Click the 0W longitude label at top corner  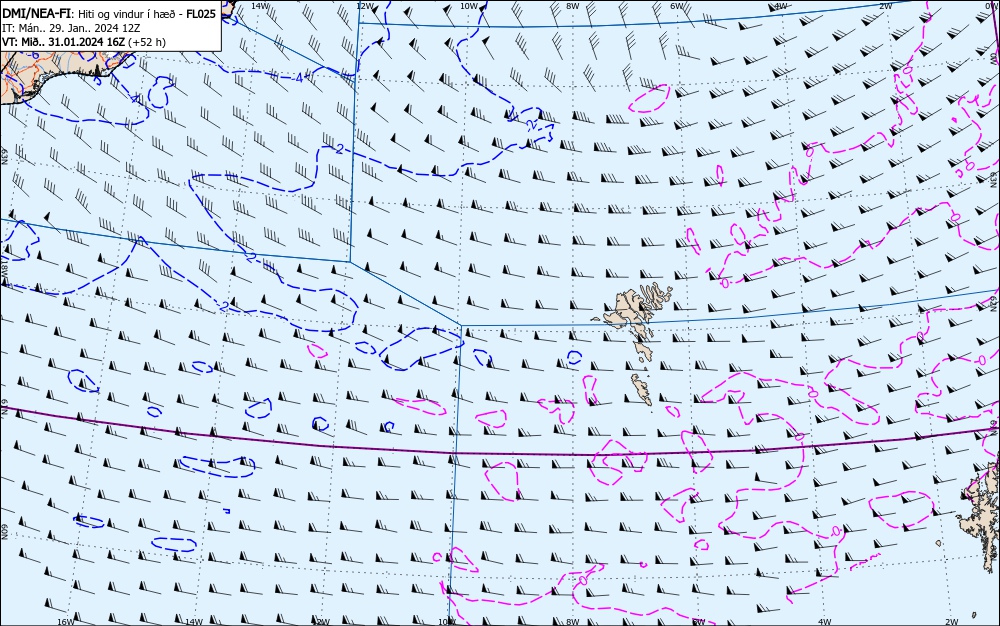pos(990,6)
